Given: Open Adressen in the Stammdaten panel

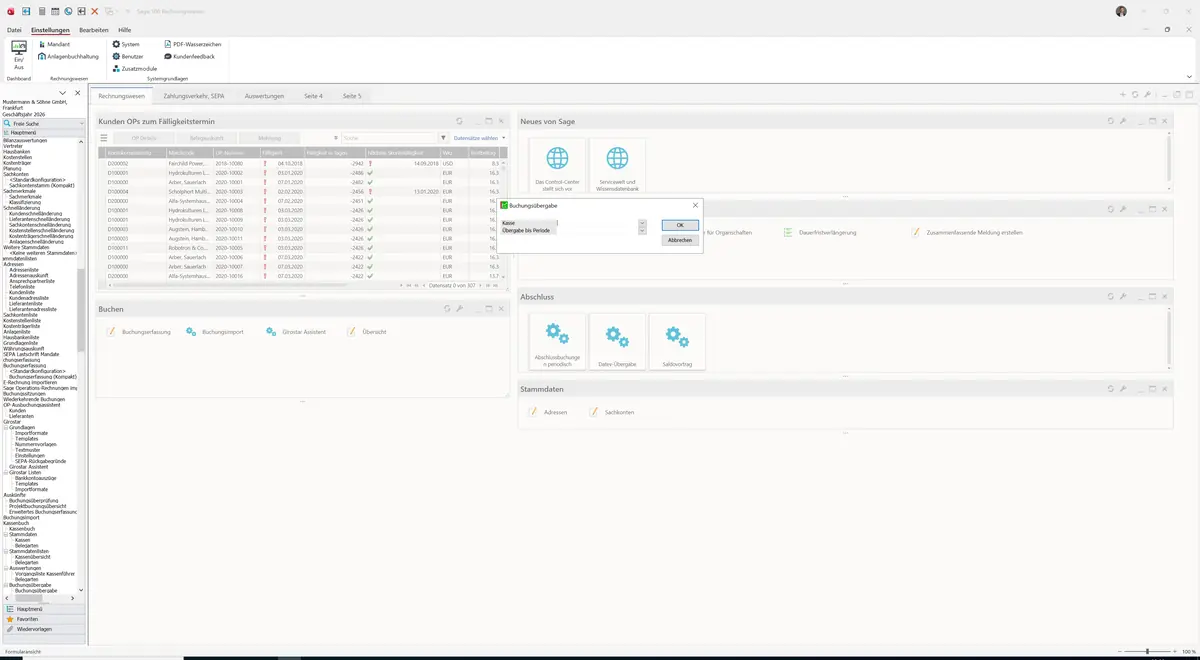Looking at the screenshot, I should tap(548, 412).
